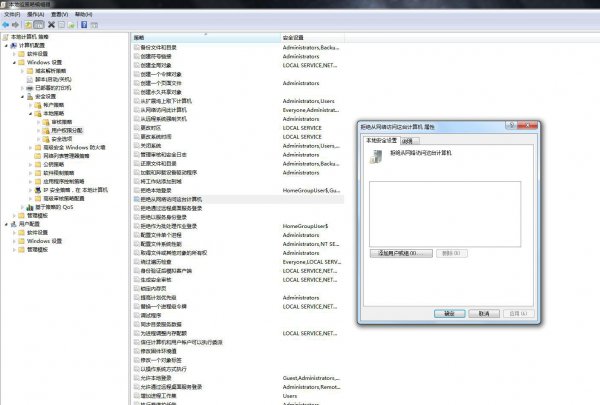600x405 pixels.
Task: Switch to the 说明 tab in the dialog
Action: pyautogui.click(x=407, y=141)
